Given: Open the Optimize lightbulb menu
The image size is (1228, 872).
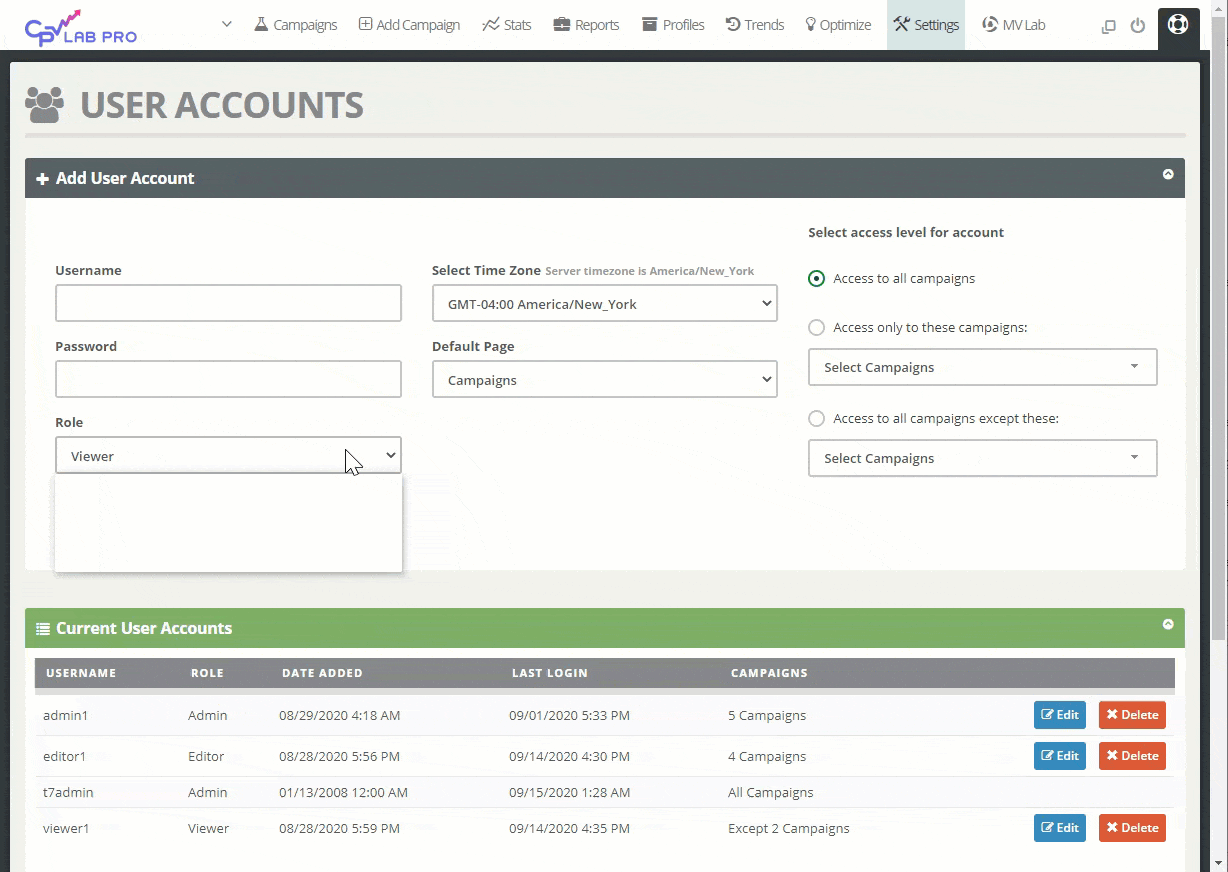Looking at the screenshot, I should point(838,25).
